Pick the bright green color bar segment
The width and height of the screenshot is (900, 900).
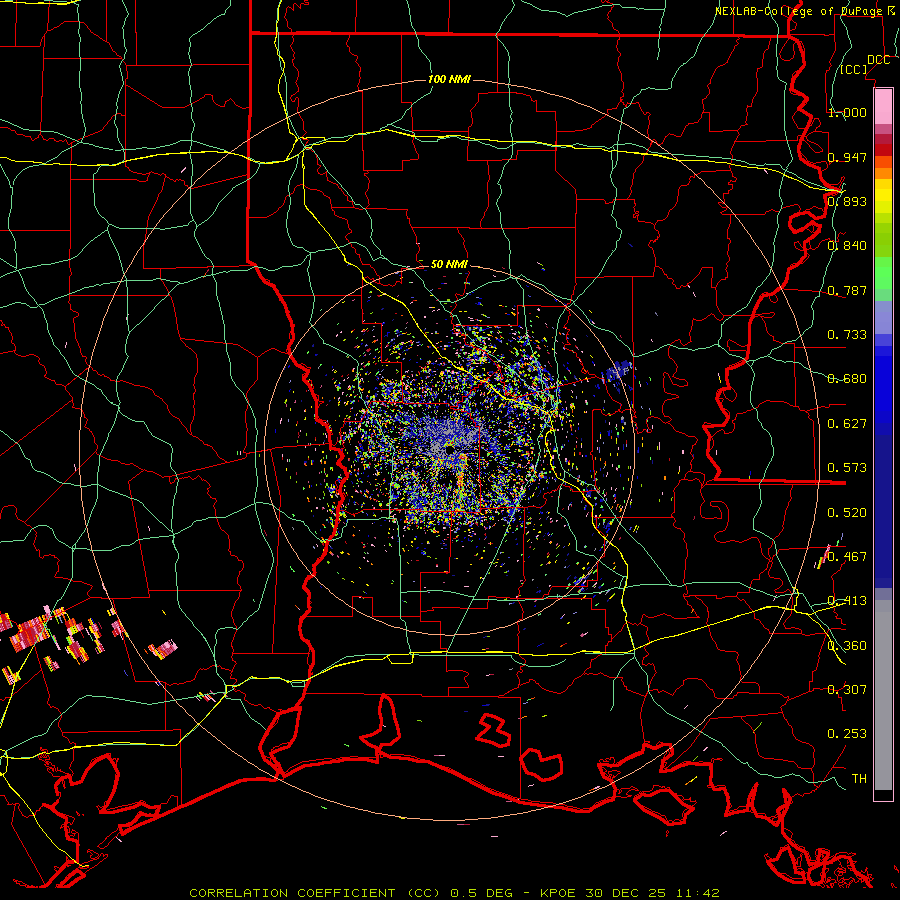tap(883, 273)
